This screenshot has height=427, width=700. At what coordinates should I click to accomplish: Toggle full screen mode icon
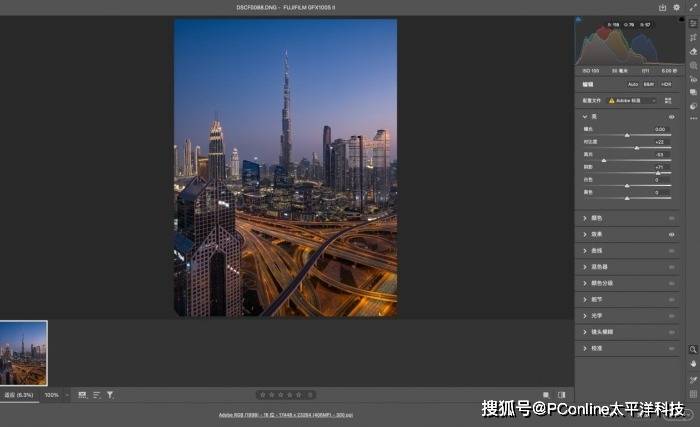click(x=691, y=7)
